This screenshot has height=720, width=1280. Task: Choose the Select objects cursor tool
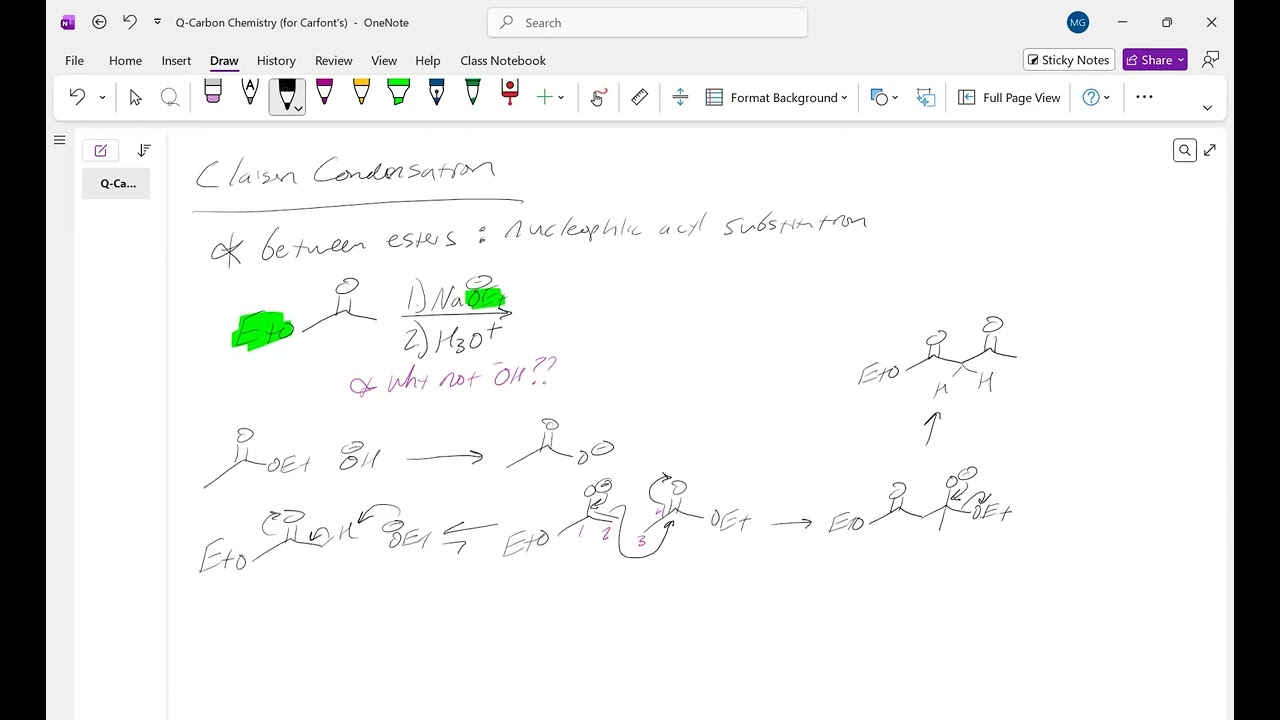point(136,97)
